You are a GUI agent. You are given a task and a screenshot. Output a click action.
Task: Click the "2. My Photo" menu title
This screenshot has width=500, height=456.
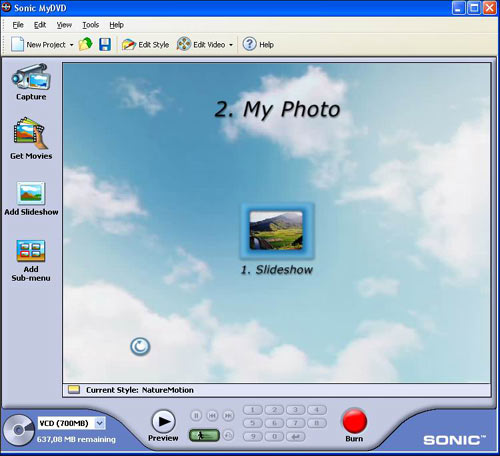click(277, 109)
